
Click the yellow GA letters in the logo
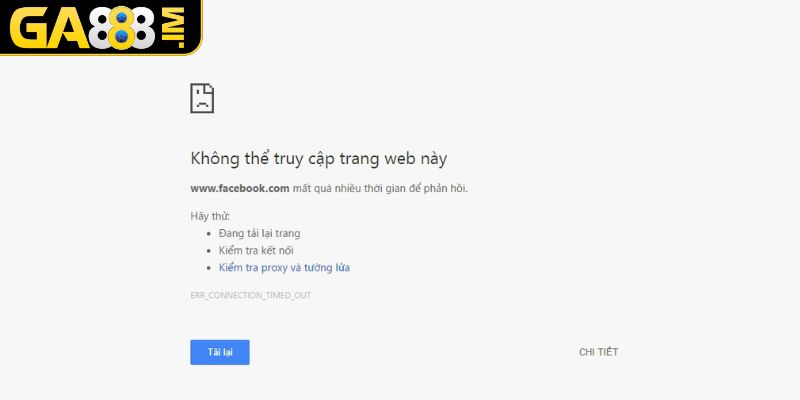click(49, 30)
